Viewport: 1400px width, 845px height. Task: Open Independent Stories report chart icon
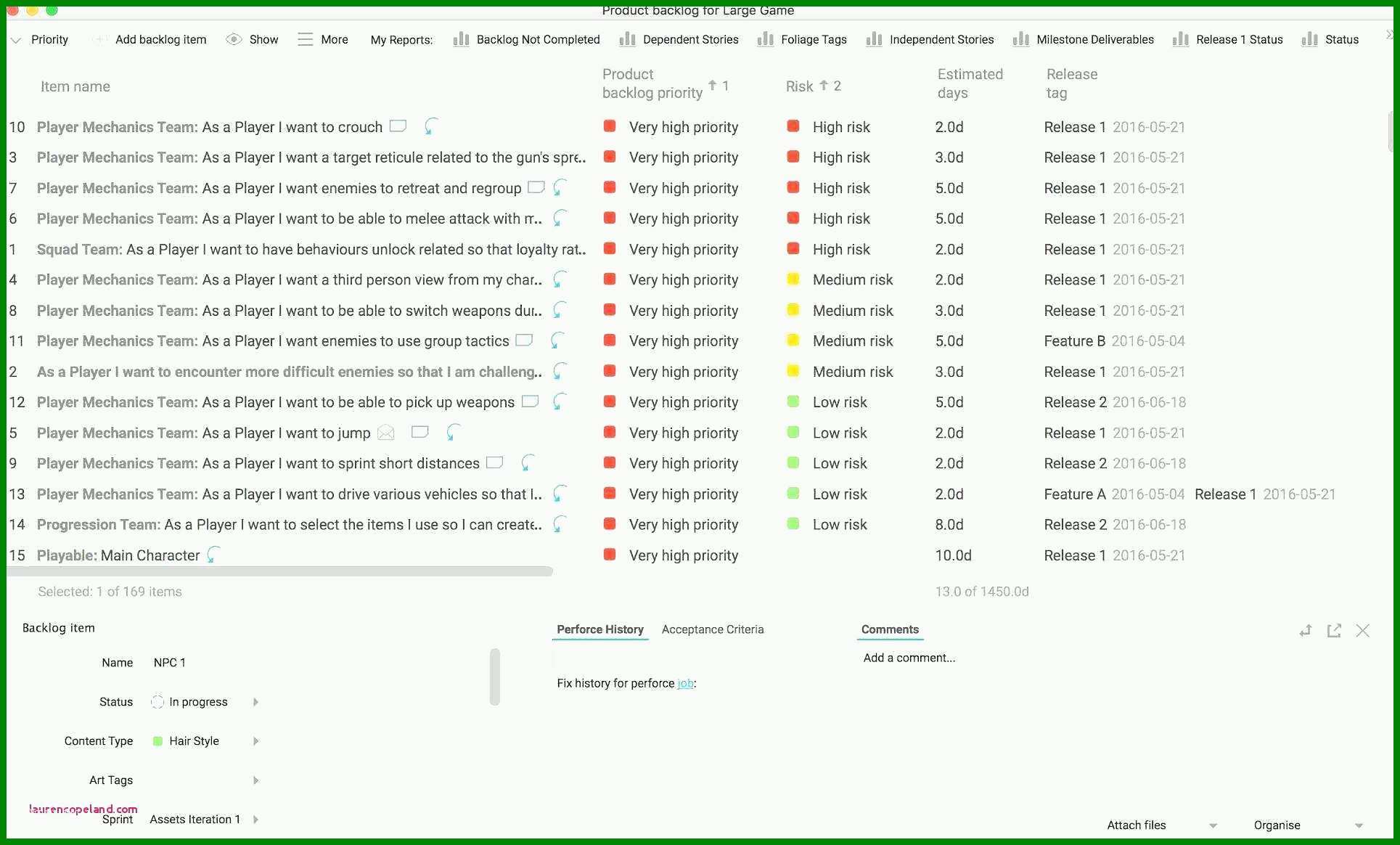pyautogui.click(x=874, y=39)
